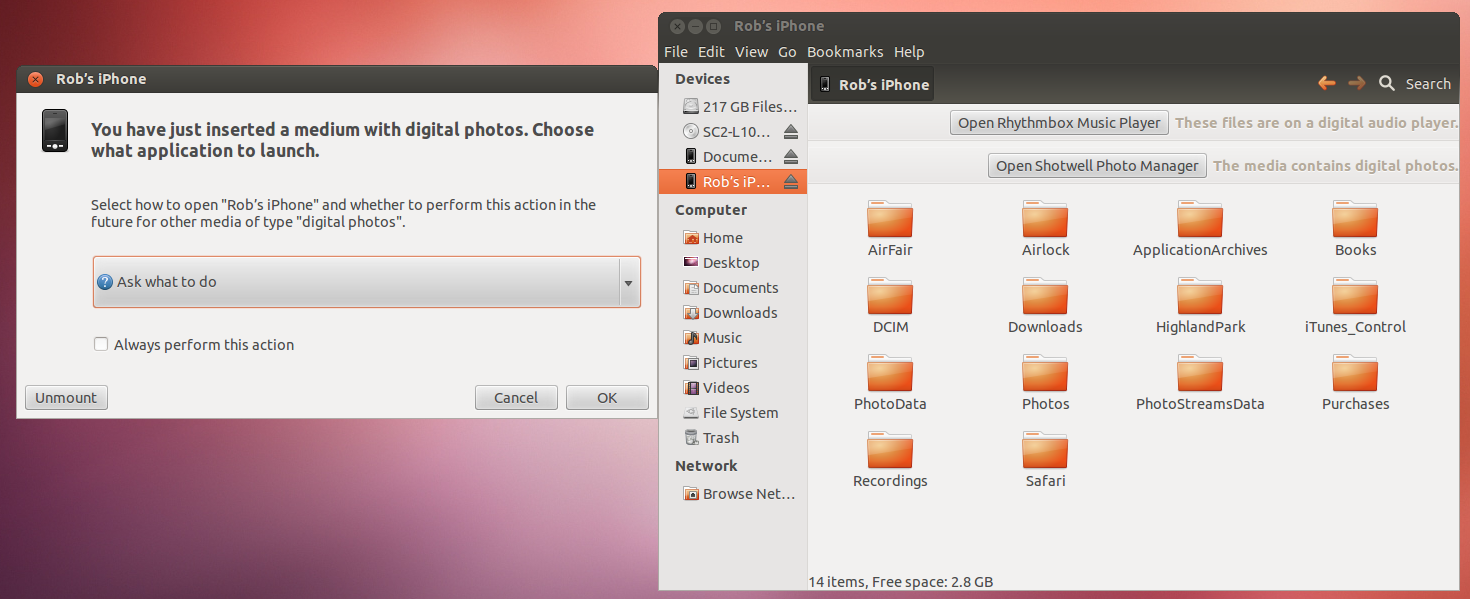Open the View menu
The image size is (1470, 599).
(x=751, y=51)
